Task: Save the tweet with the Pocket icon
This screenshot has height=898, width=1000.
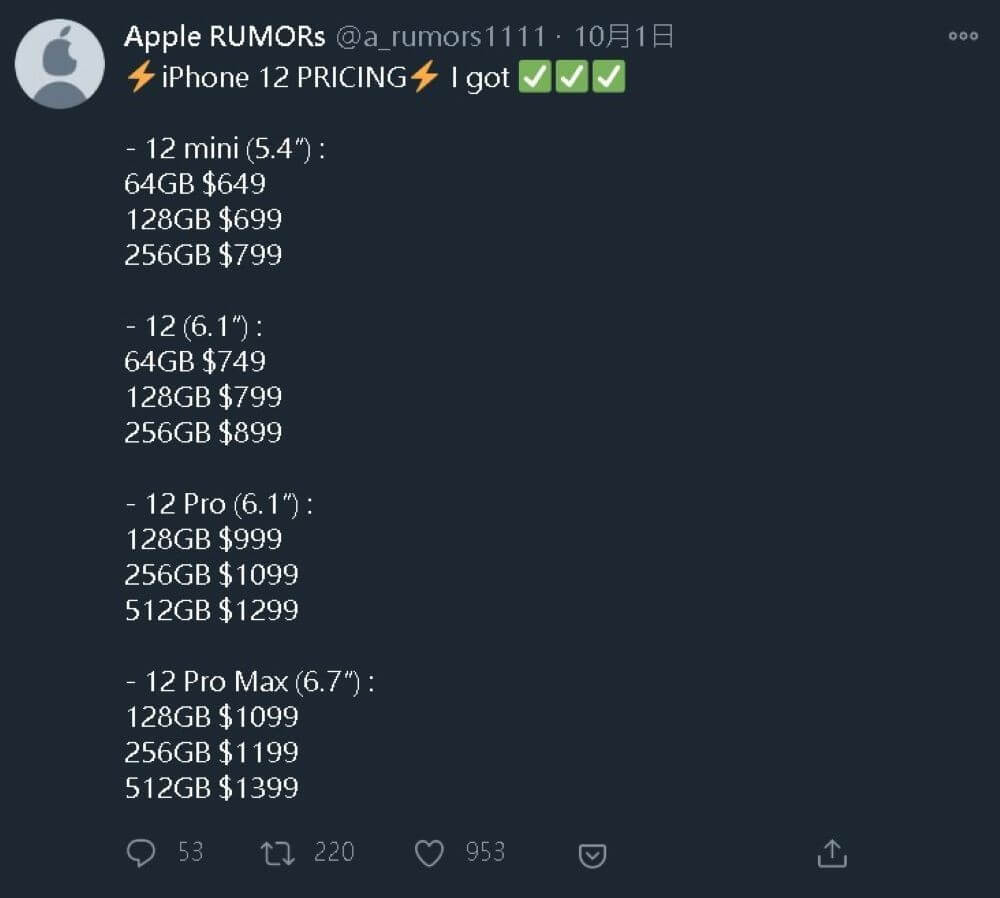Action: coord(593,856)
